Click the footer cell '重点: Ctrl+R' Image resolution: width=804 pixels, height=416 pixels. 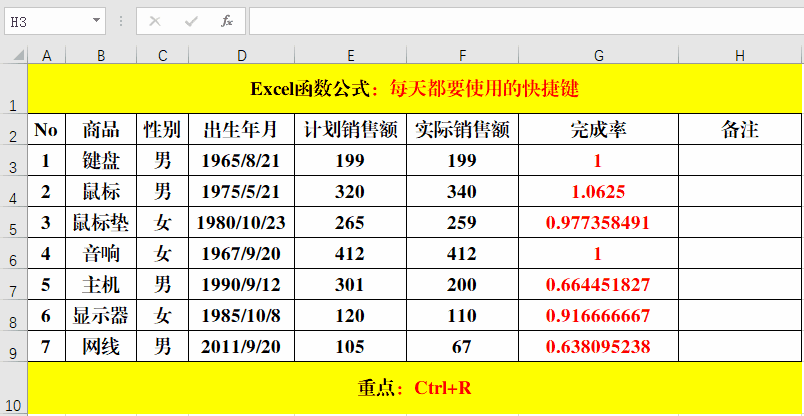tap(414, 388)
